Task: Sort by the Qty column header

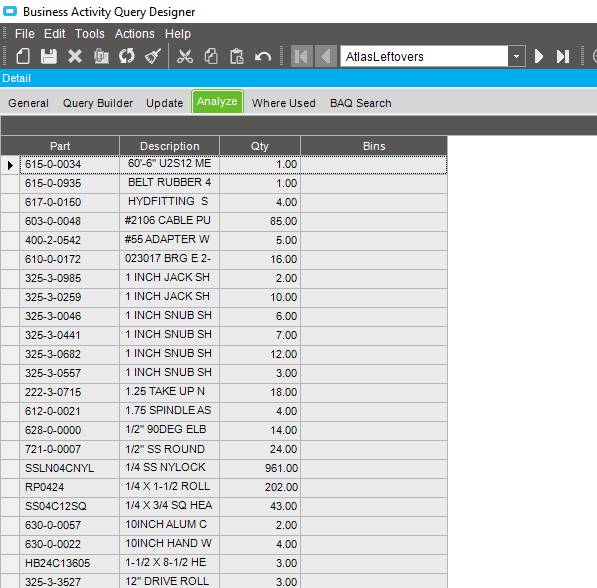Action: 260,146
